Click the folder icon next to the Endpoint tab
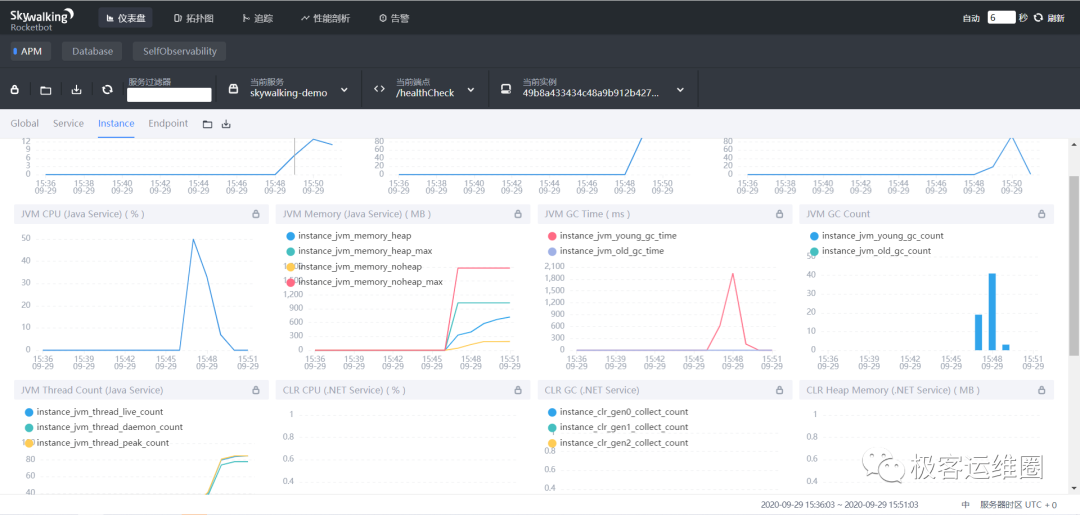 coord(207,125)
